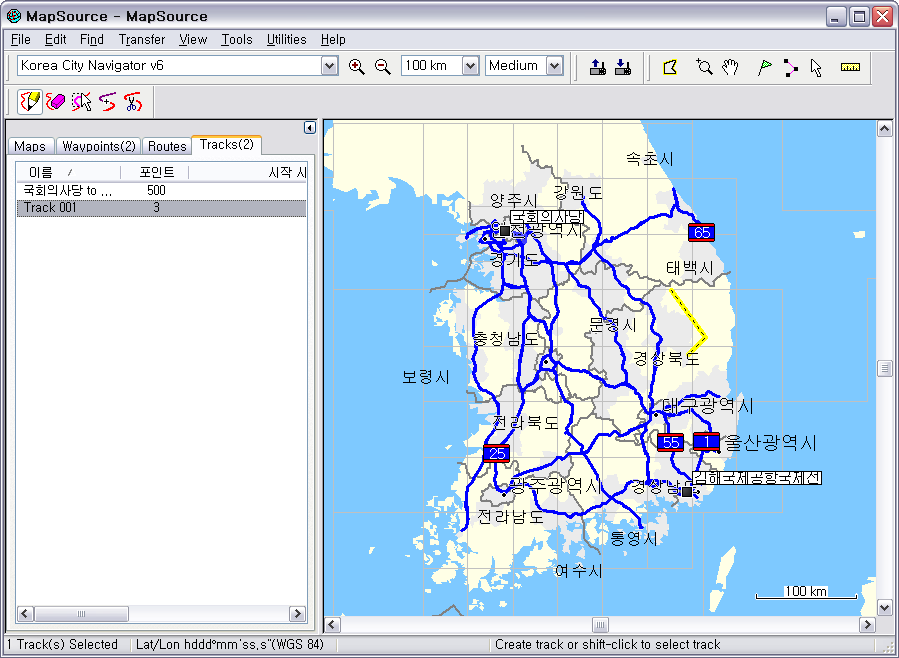
Task: Open the Tools menu
Action: coord(237,40)
